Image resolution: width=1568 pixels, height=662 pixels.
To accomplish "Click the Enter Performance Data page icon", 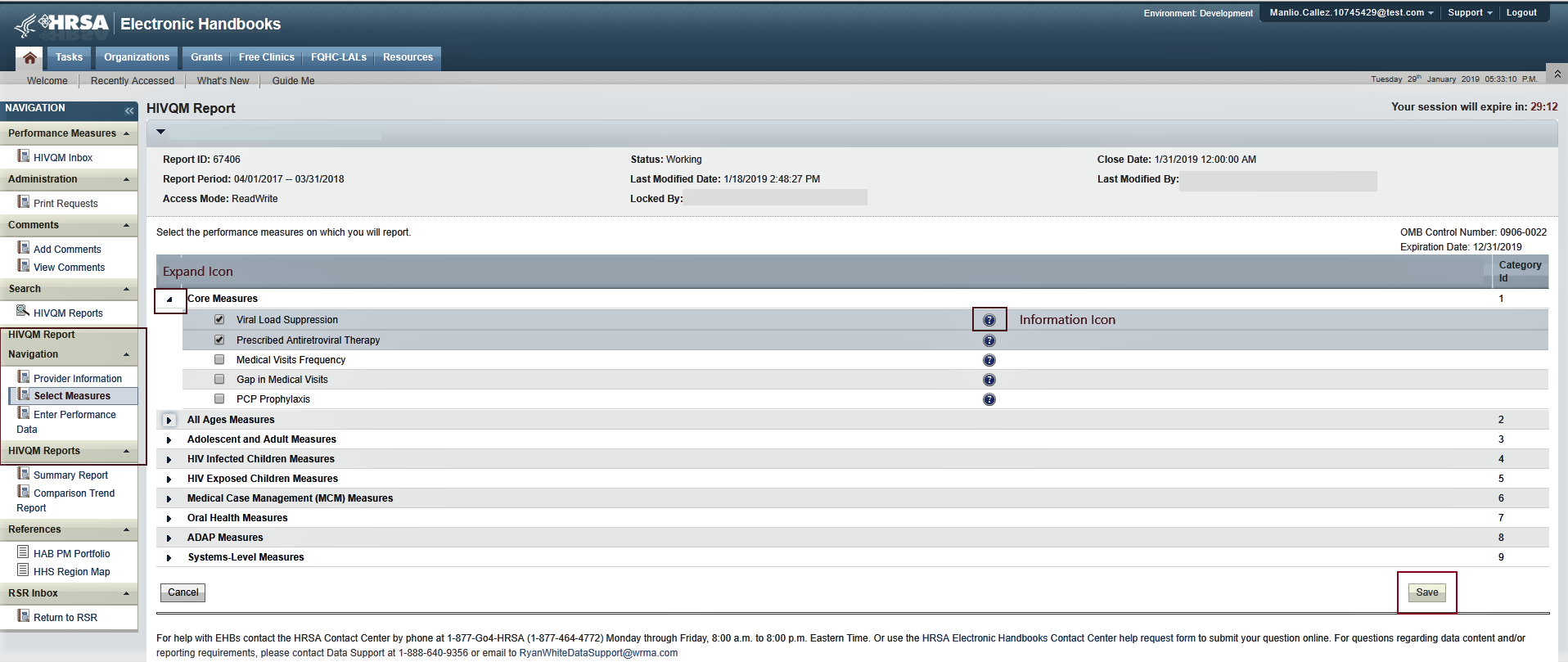I will point(24,413).
